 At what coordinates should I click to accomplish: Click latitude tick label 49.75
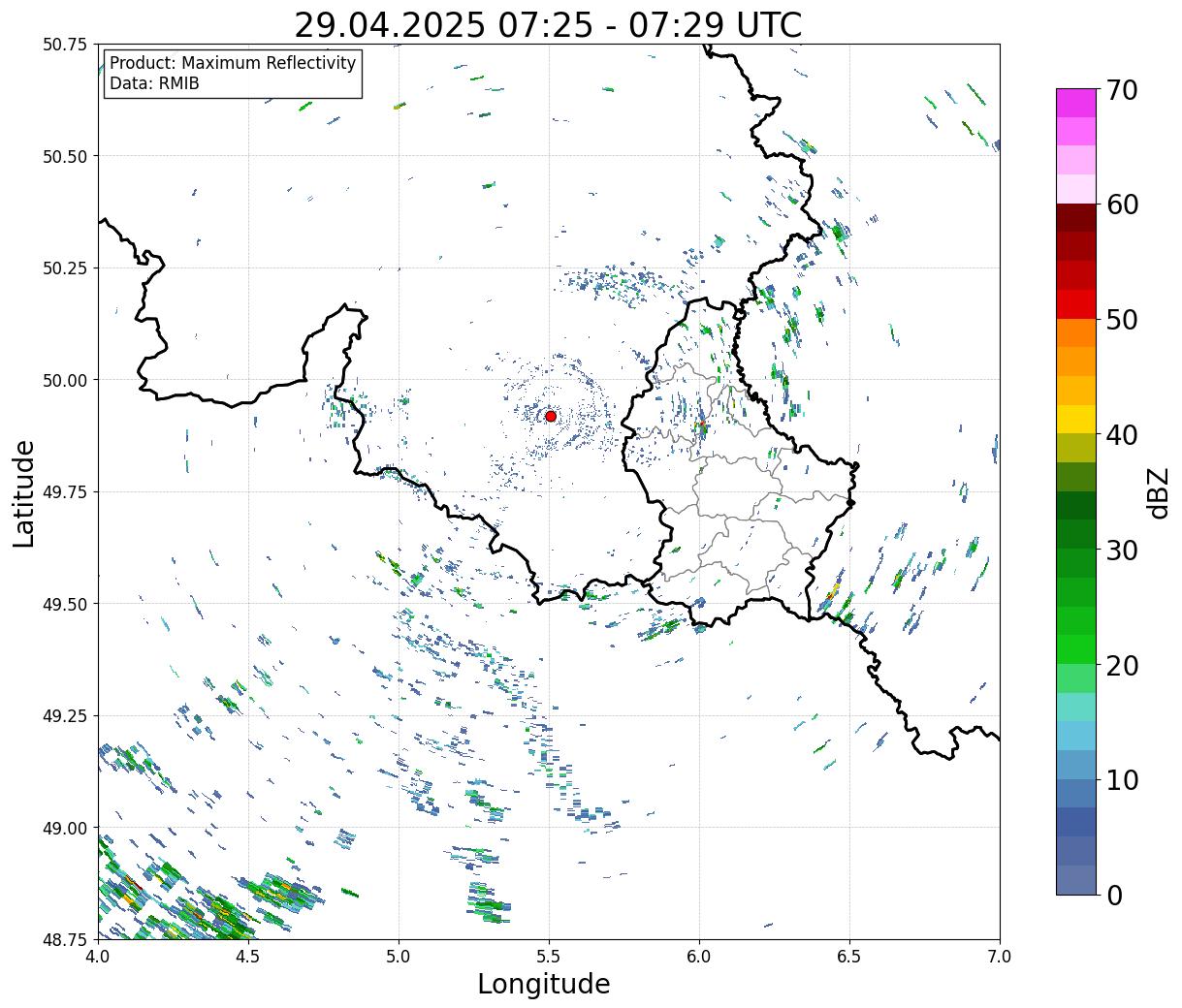65,492
